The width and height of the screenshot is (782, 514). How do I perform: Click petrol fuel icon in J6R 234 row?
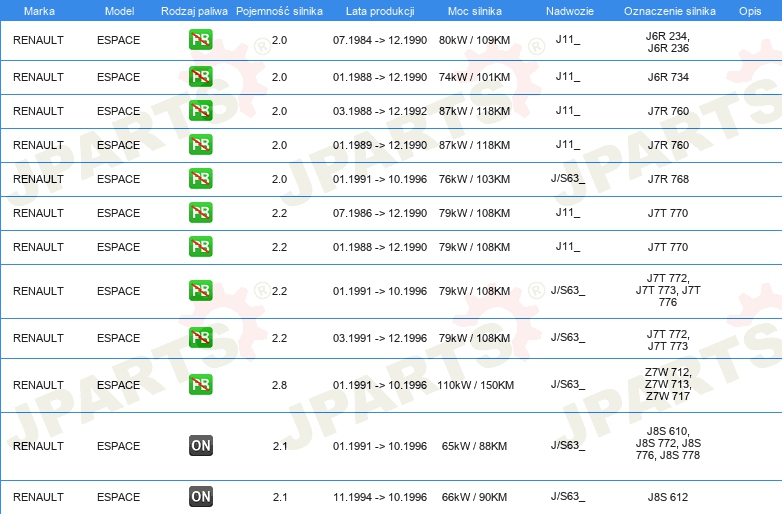(x=200, y=40)
